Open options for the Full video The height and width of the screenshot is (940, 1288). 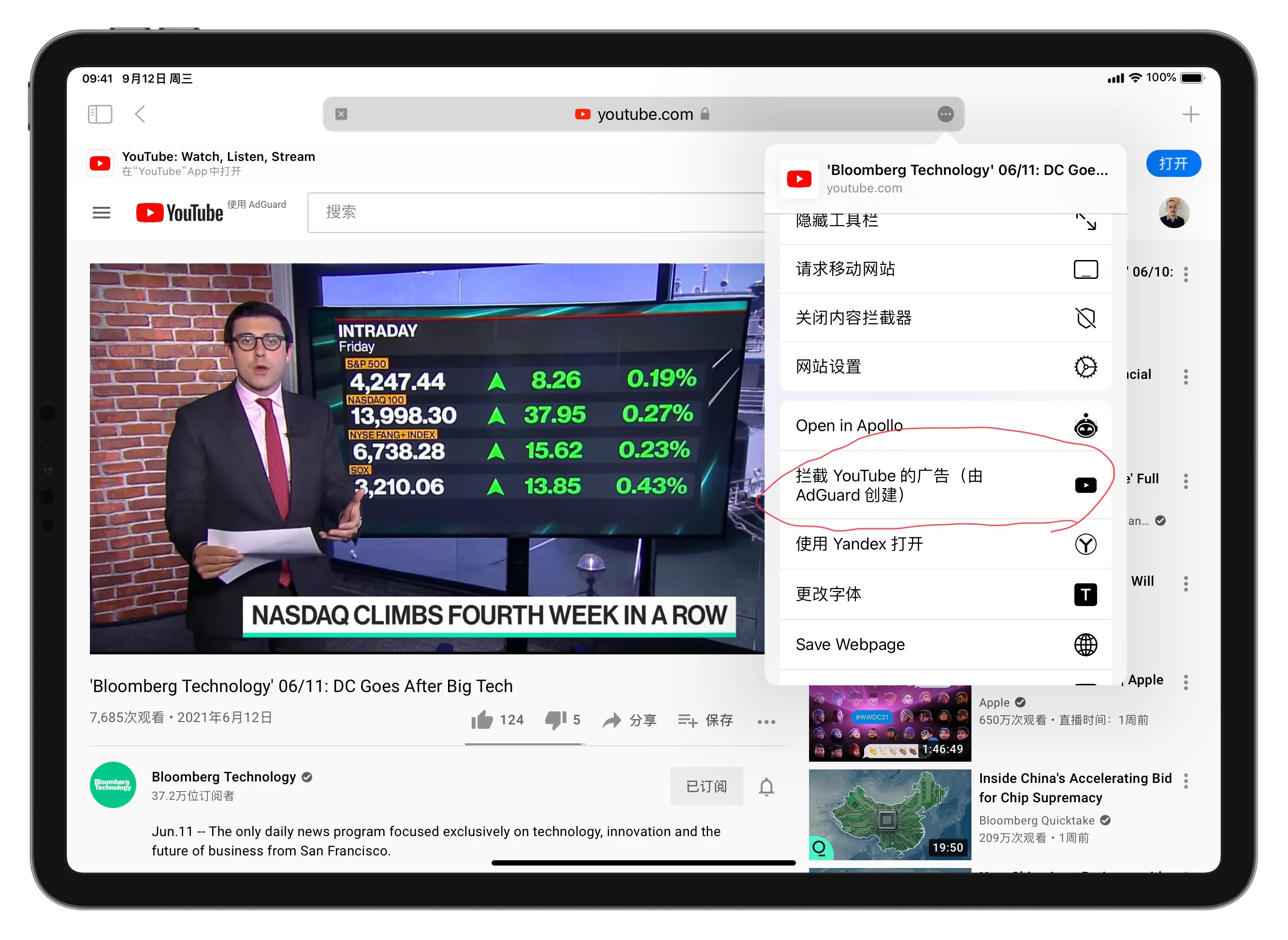[x=1186, y=481]
